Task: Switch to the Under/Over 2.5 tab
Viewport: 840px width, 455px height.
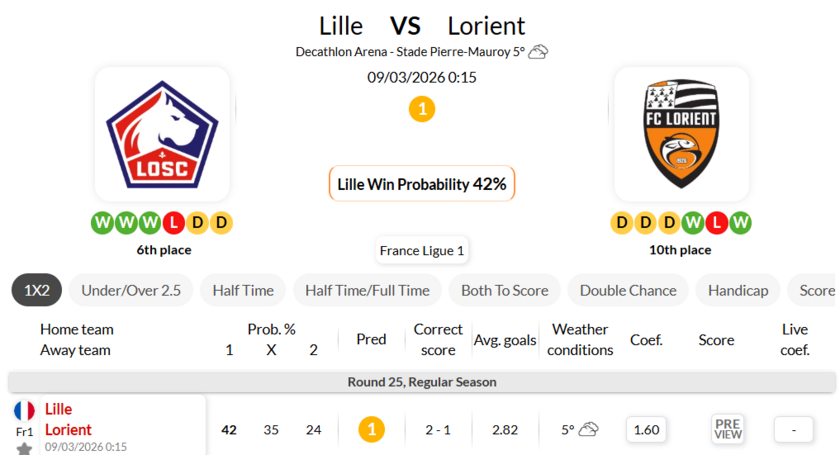Action: coord(131,290)
